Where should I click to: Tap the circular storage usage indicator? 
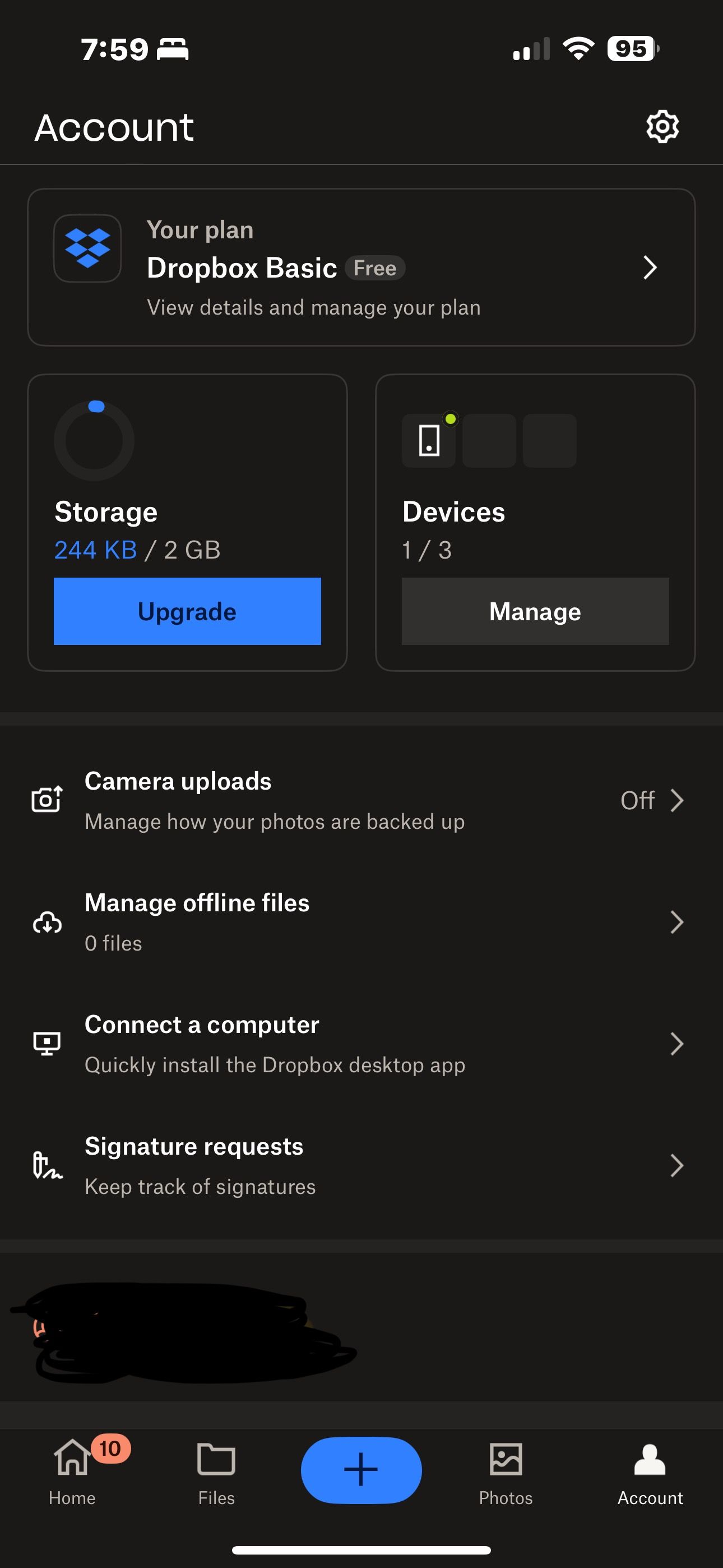pyautogui.click(x=94, y=440)
